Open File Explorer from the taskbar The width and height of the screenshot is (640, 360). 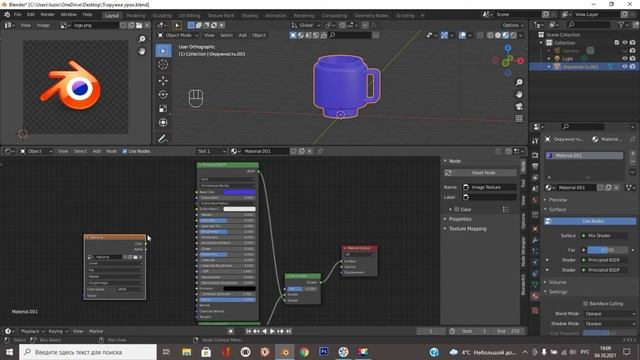point(187,352)
